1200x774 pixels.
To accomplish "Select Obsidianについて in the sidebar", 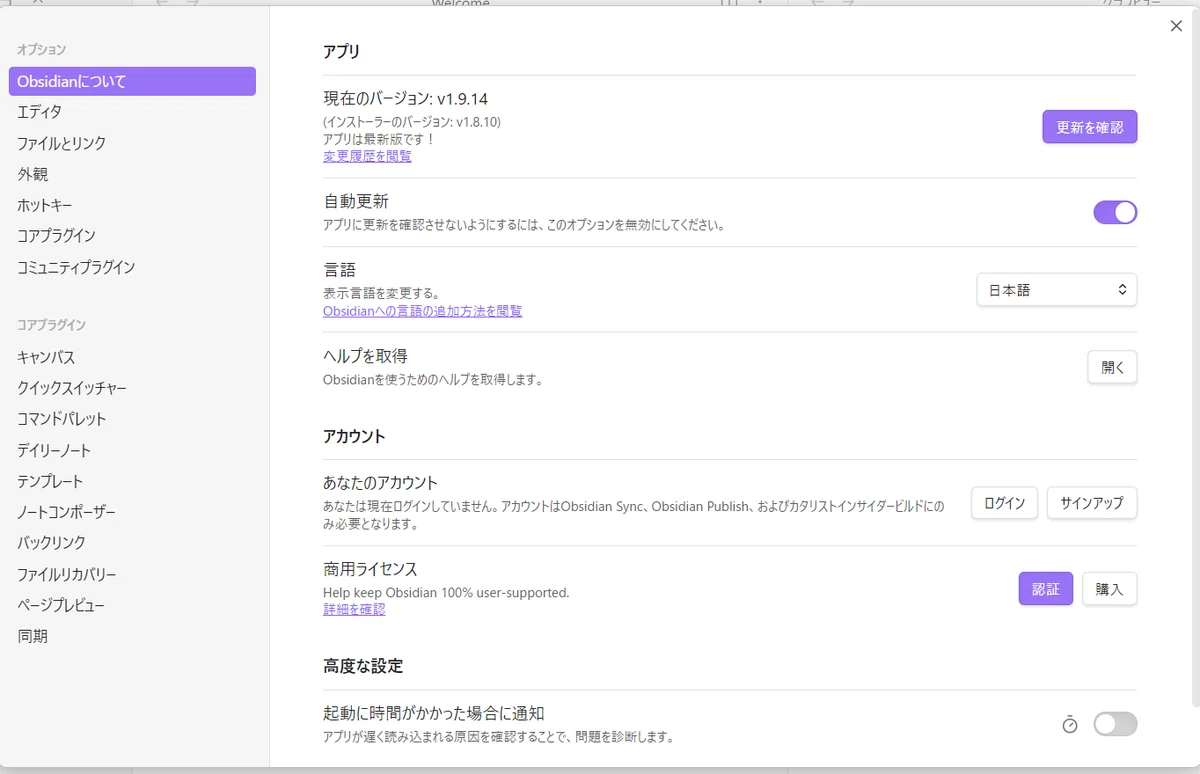I will pos(132,81).
